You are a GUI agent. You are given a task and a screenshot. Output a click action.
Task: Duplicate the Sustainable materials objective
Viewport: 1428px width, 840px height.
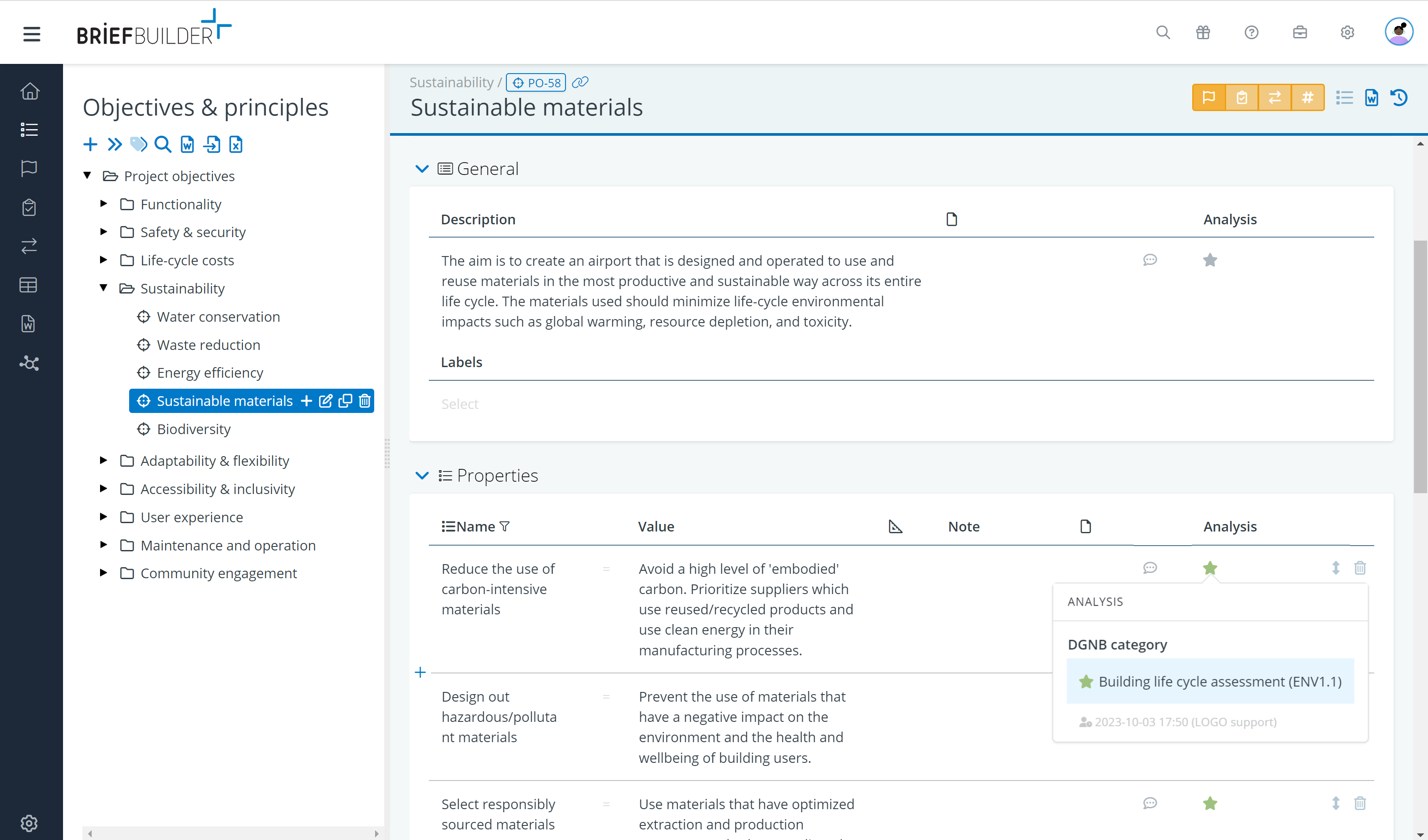(345, 401)
